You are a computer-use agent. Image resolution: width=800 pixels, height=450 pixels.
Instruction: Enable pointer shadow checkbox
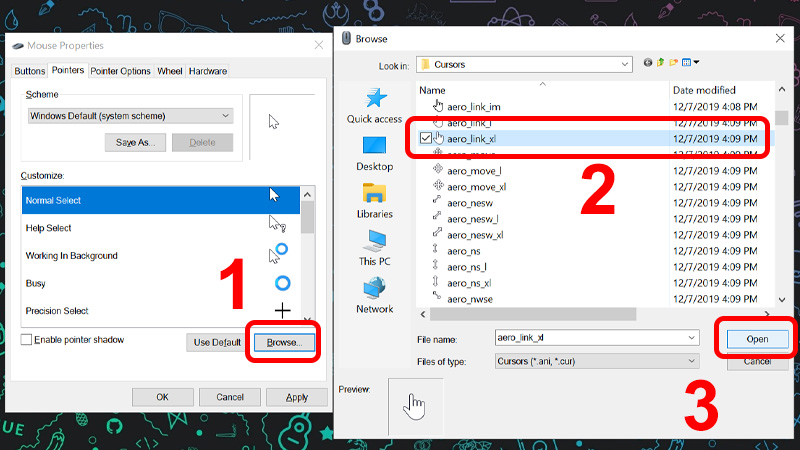point(27,340)
